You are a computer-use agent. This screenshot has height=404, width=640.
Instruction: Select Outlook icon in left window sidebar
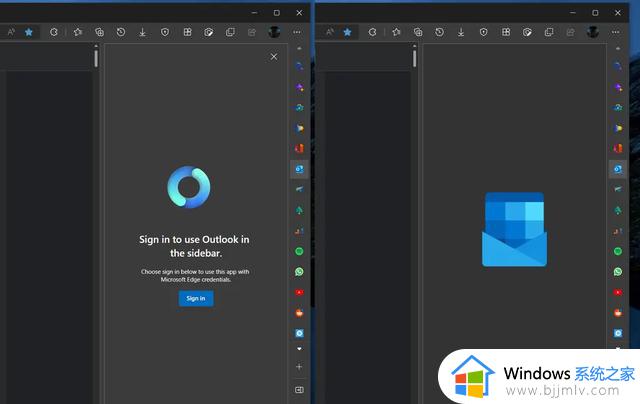299,169
